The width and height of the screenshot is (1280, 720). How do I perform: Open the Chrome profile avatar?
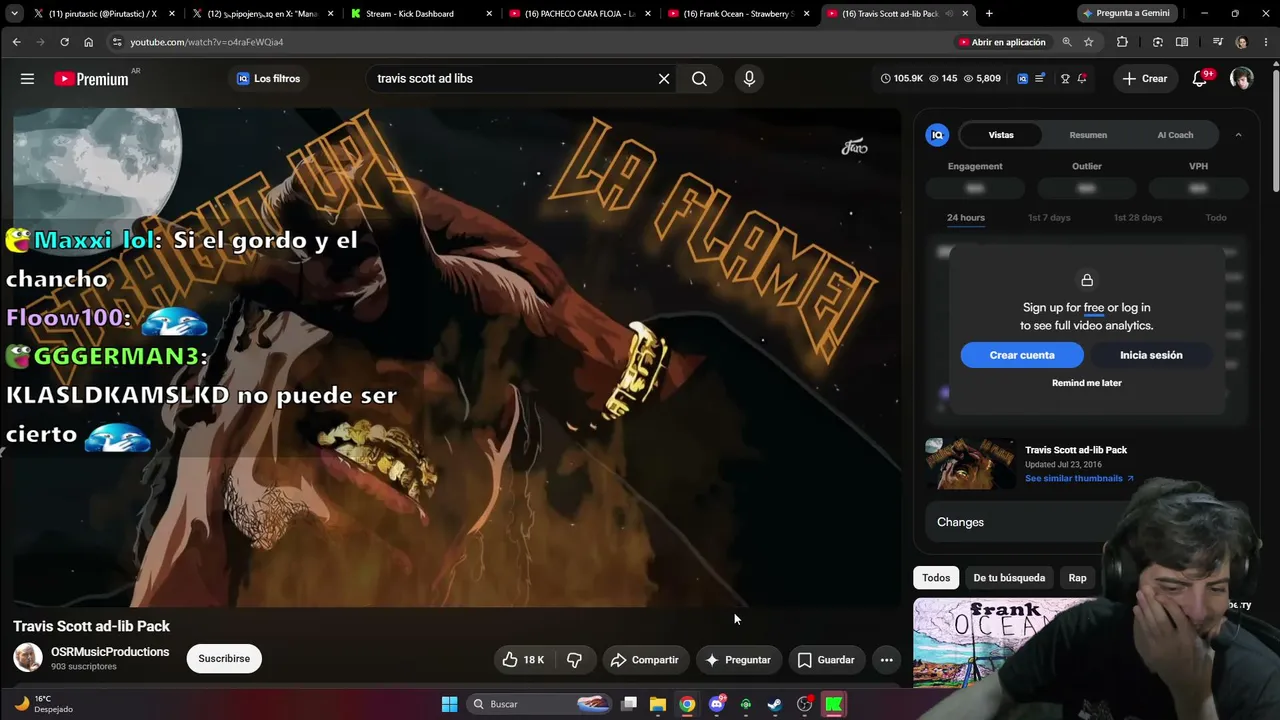1241,42
